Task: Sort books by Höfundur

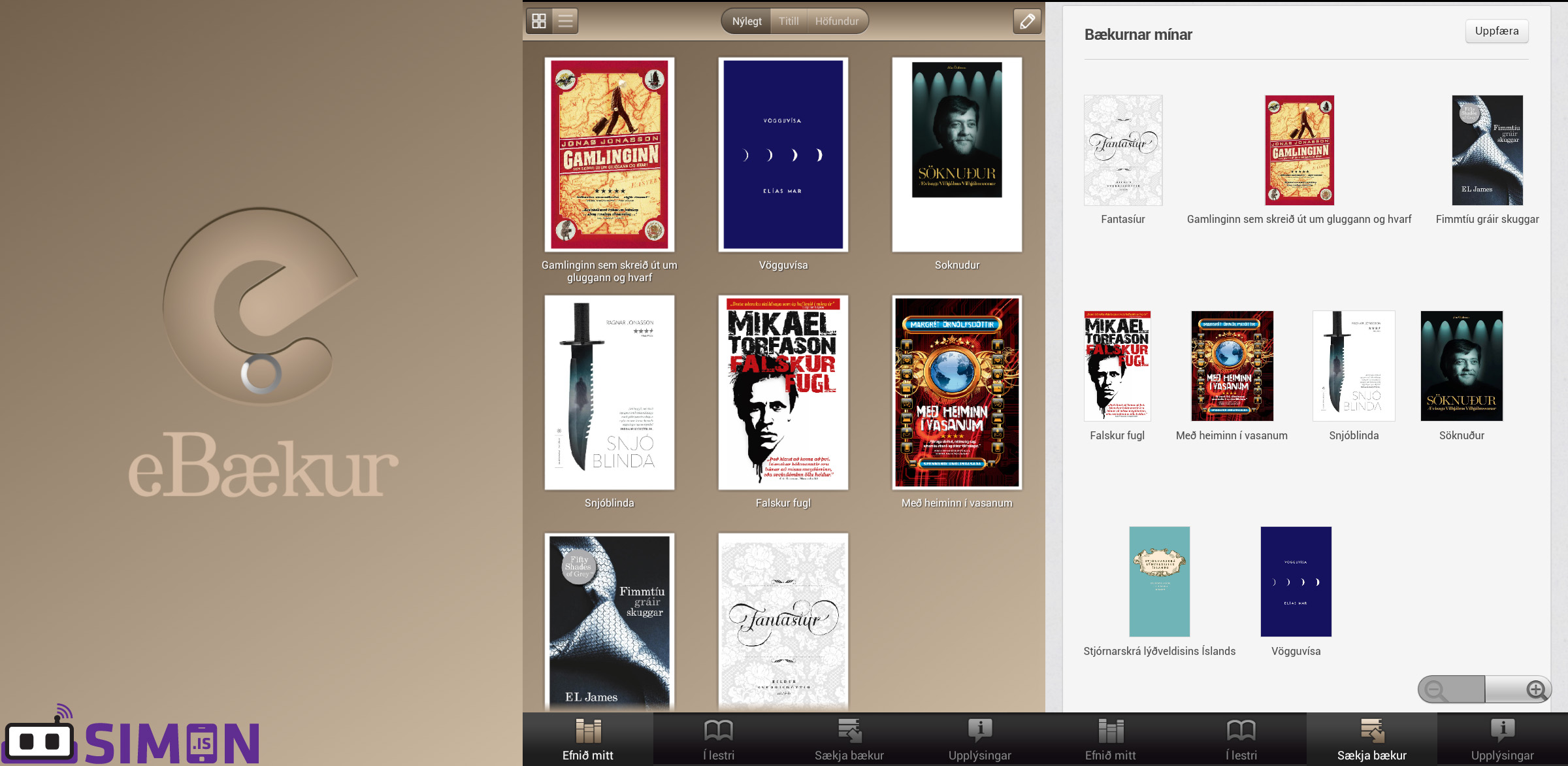Action: 836,22
